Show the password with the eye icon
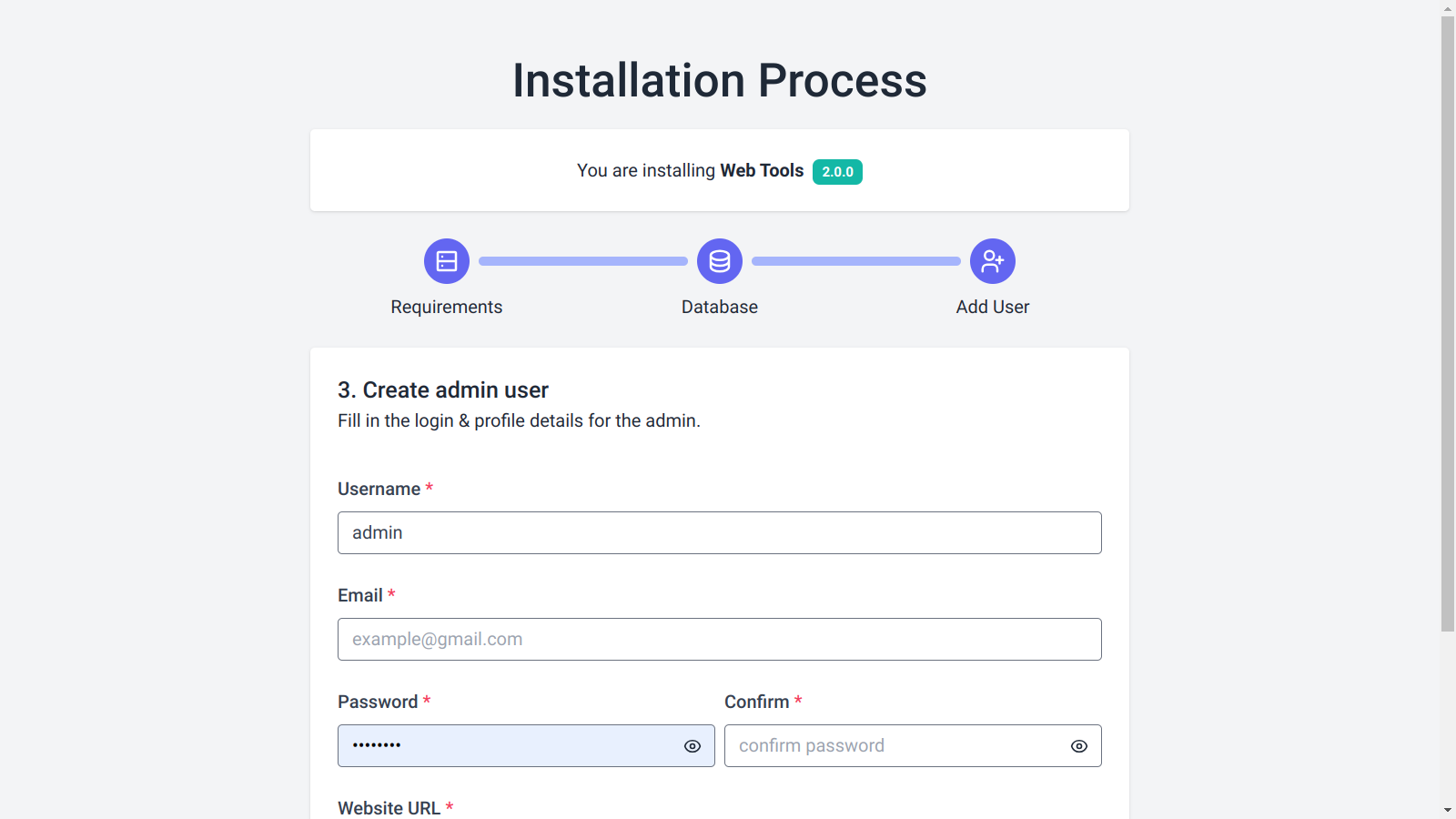Image resolution: width=1456 pixels, height=819 pixels. pos(693,746)
